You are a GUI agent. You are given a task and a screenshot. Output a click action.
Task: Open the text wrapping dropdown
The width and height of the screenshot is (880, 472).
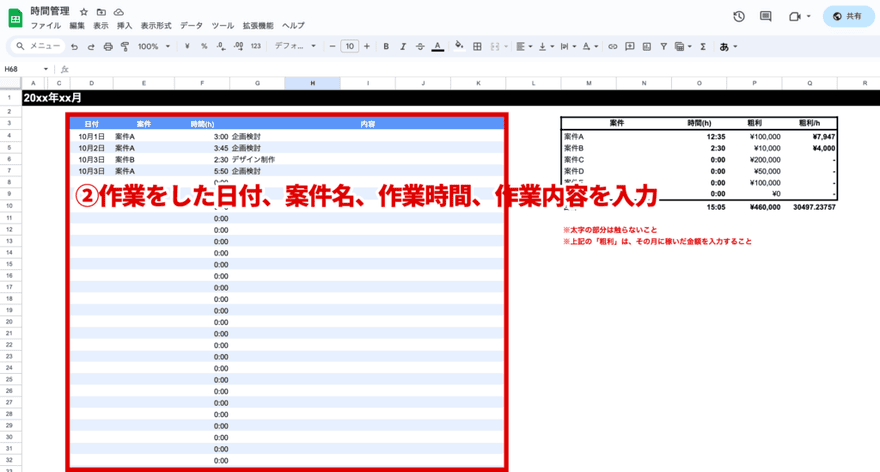(x=568, y=47)
